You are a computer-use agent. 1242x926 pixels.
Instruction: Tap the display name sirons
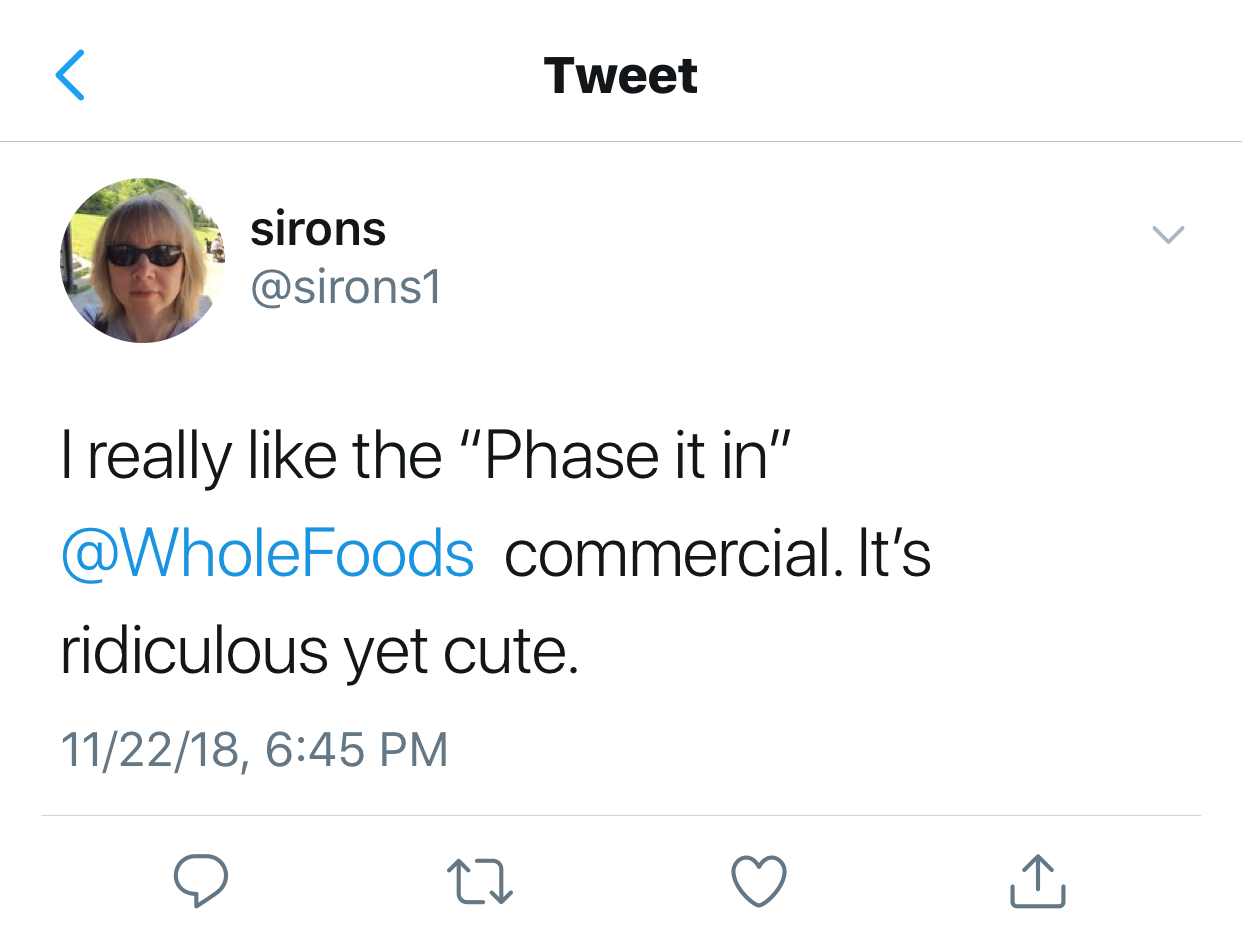click(318, 229)
